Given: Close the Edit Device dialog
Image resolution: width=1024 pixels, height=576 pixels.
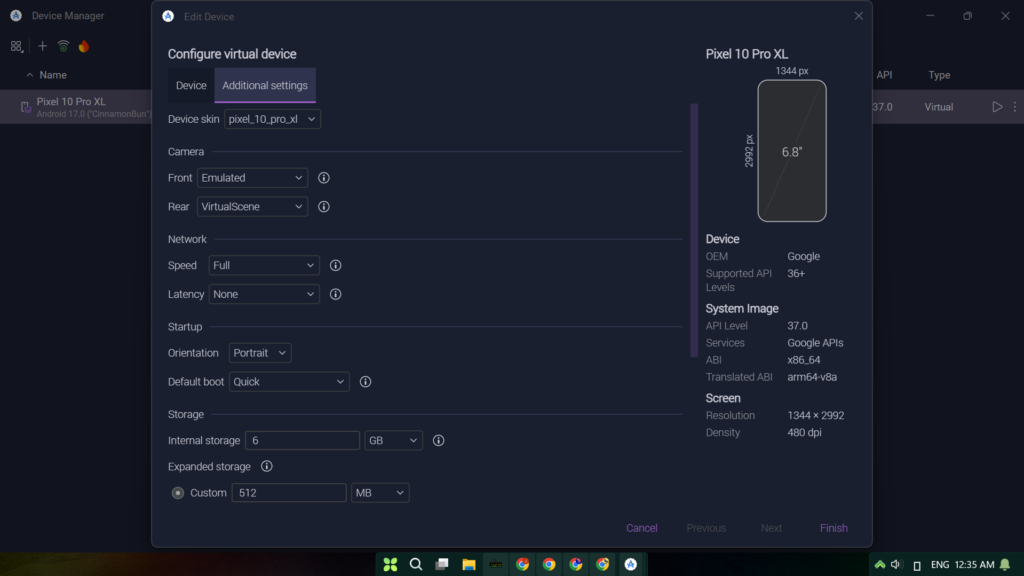Looking at the screenshot, I should (x=858, y=16).
